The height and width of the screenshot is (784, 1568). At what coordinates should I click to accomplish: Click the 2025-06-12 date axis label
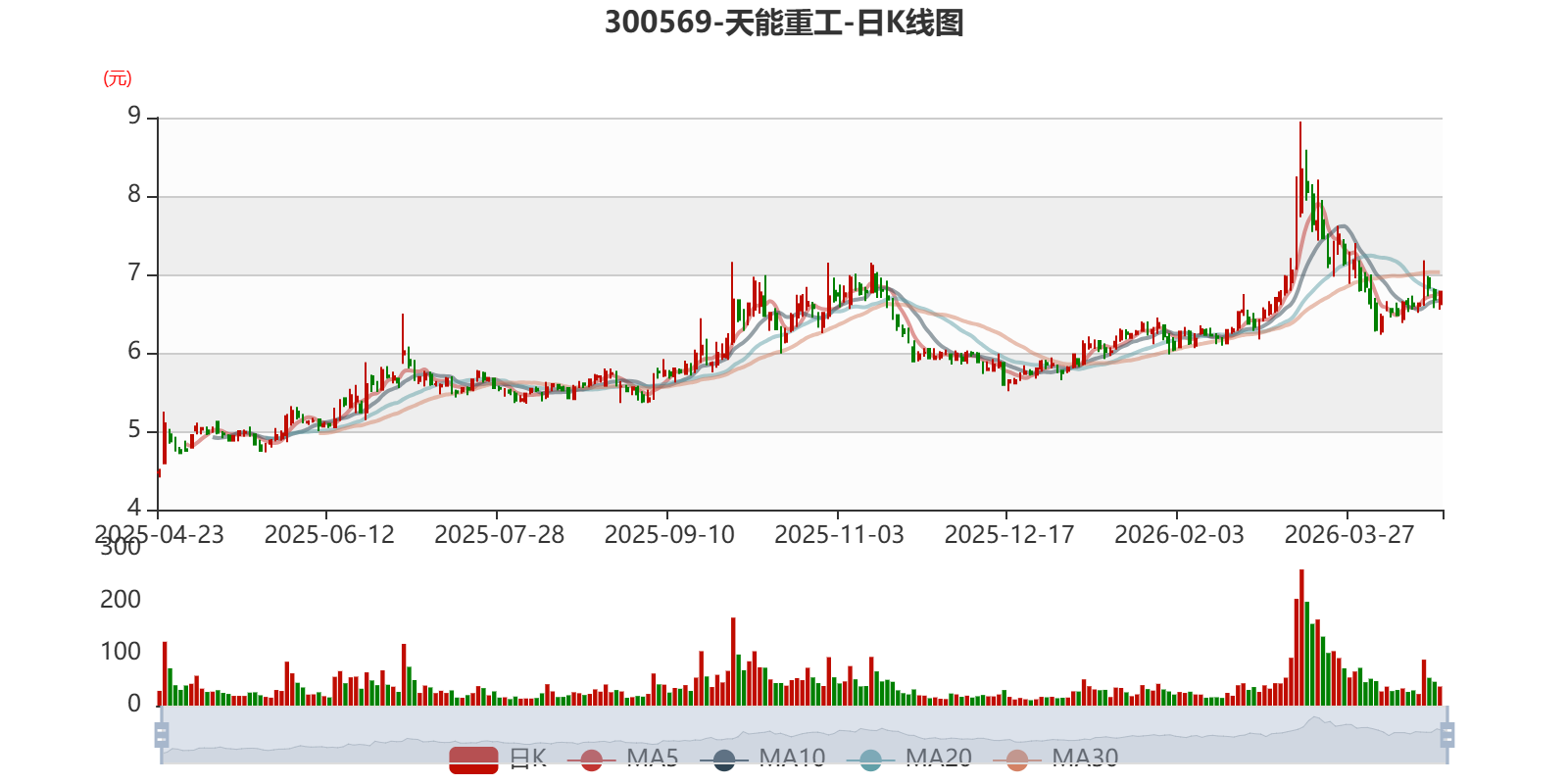(x=329, y=535)
